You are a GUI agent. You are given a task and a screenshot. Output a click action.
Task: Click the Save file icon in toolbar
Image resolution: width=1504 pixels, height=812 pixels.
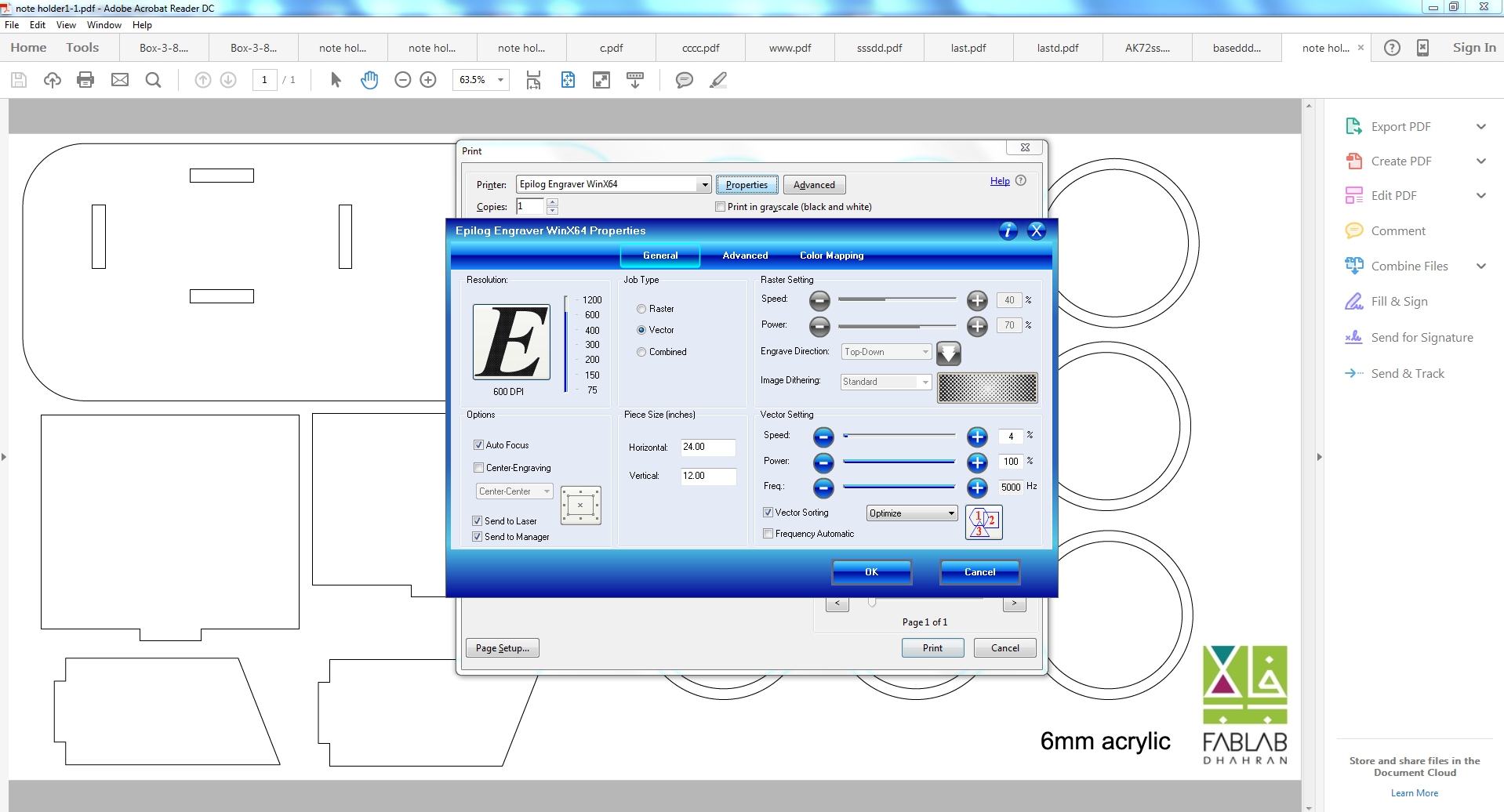(x=19, y=80)
